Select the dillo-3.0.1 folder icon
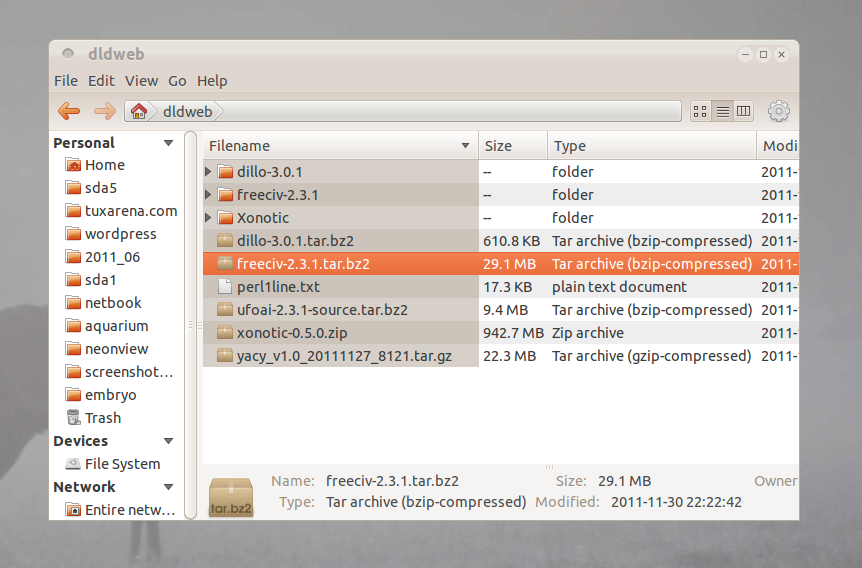Image resolution: width=862 pixels, height=568 pixels. (x=225, y=172)
